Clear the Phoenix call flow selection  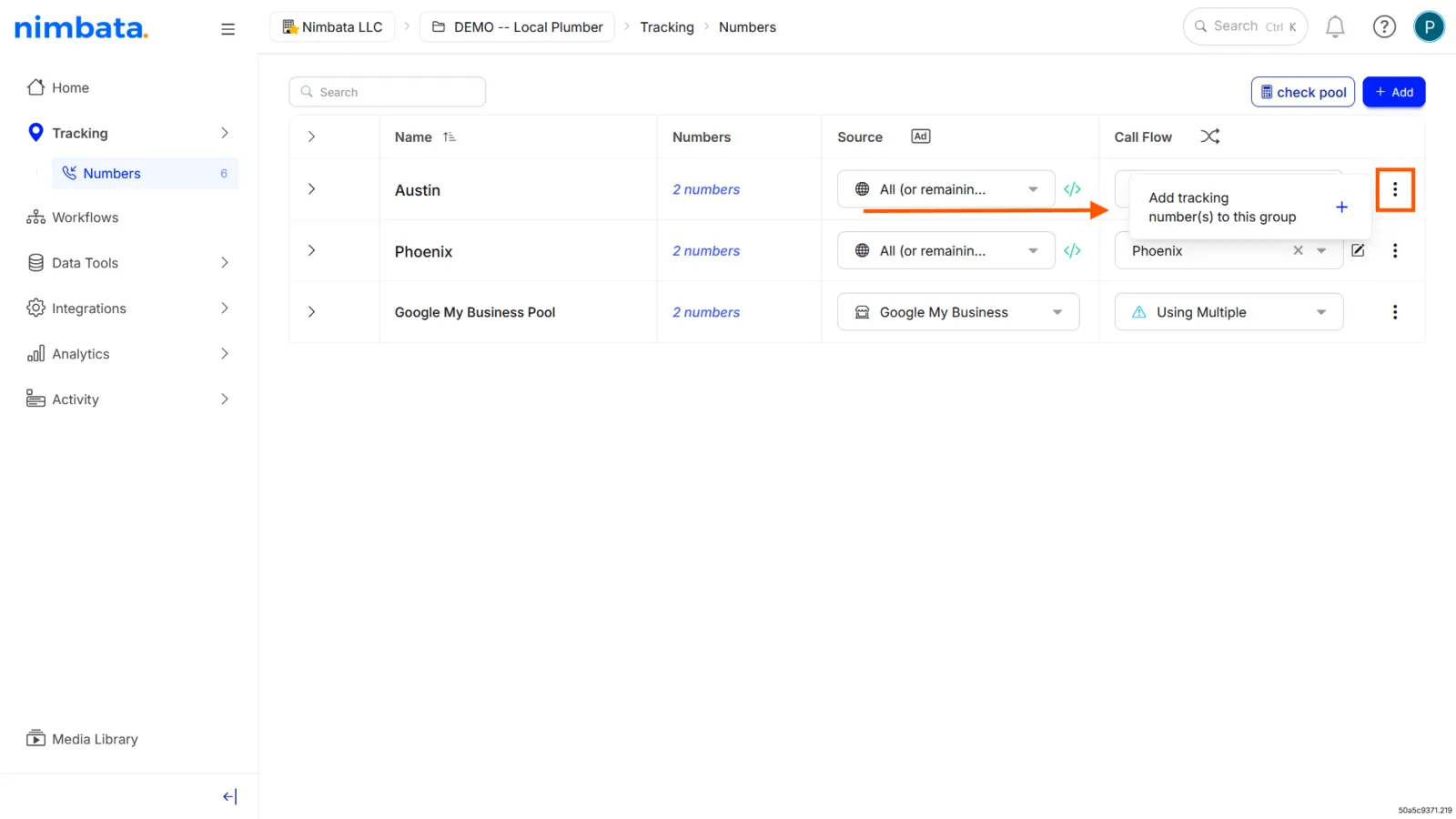pos(1298,250)
